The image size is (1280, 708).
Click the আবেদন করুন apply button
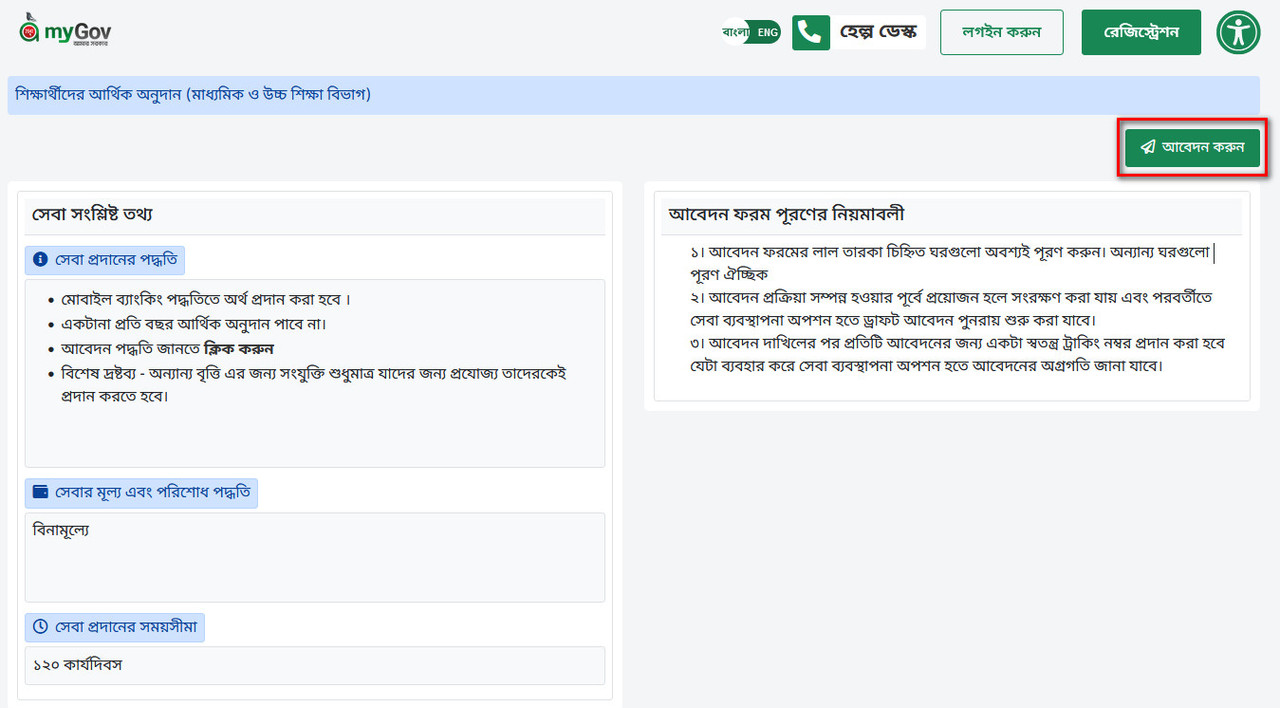1192,147
